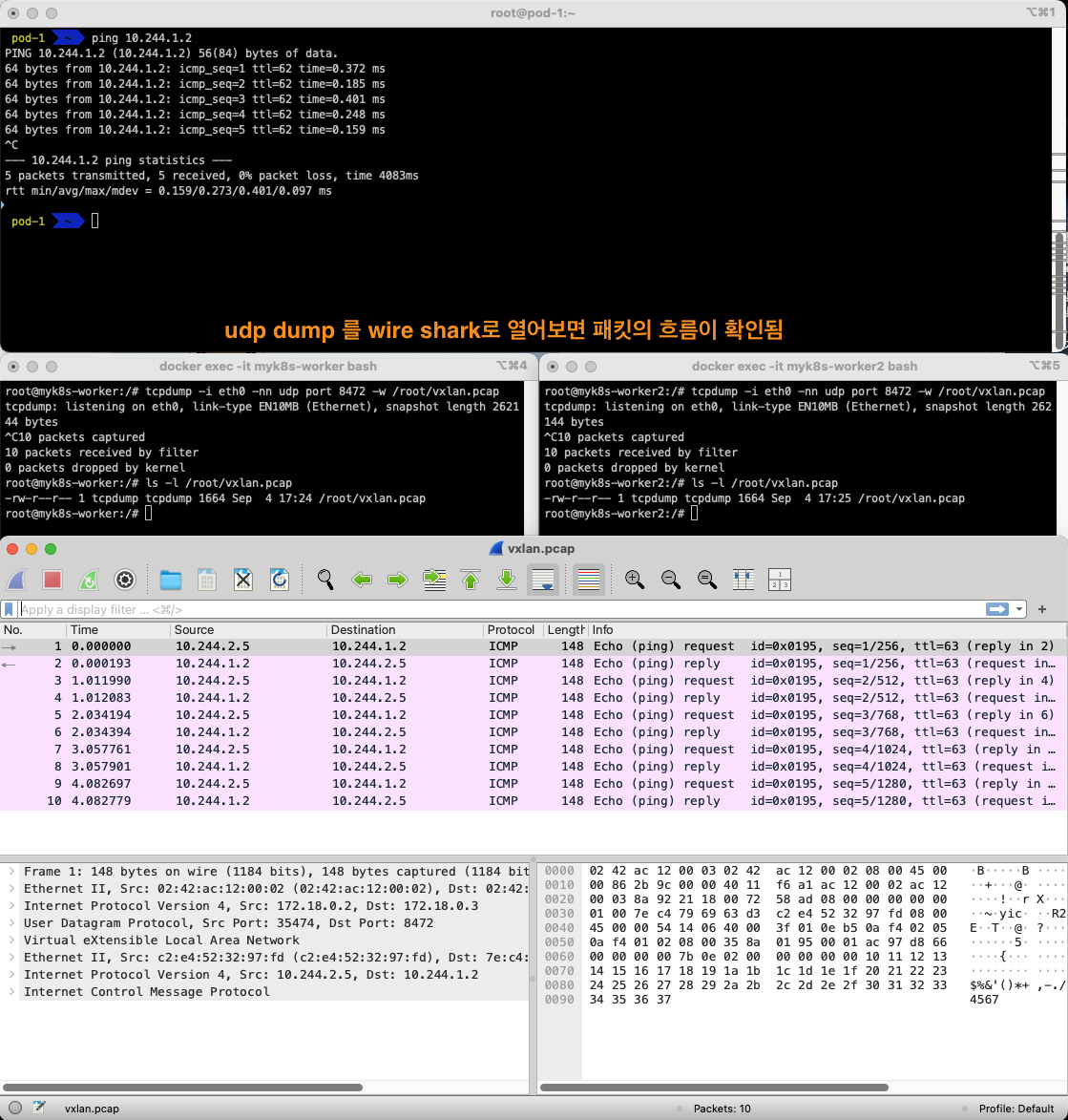The width and height of the screenshot is (1068, 1120).
Task: Go forward with the green right arrow
Action: pyautogui.click(x=398, y=580)
